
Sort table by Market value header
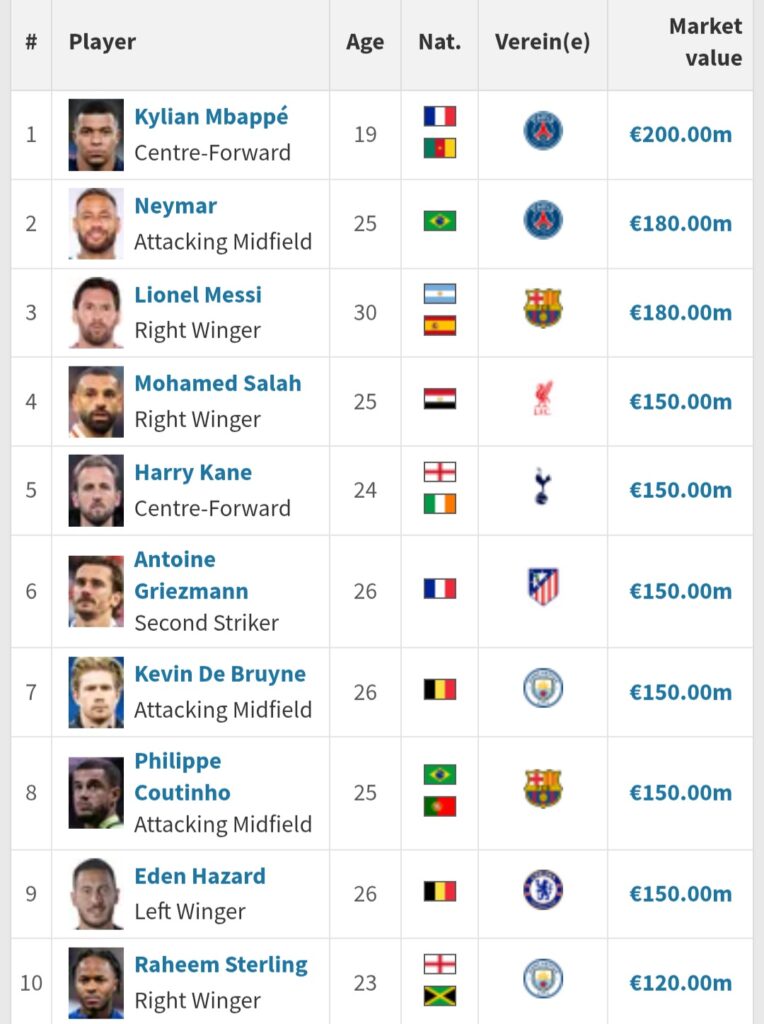tap(705, 42)
